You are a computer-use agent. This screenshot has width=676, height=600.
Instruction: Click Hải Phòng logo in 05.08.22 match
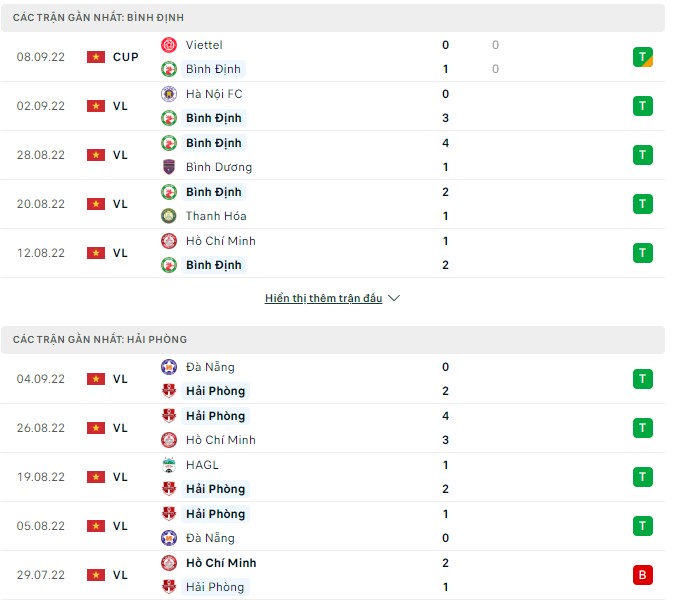pyautogui.click(x=169, y=514)
